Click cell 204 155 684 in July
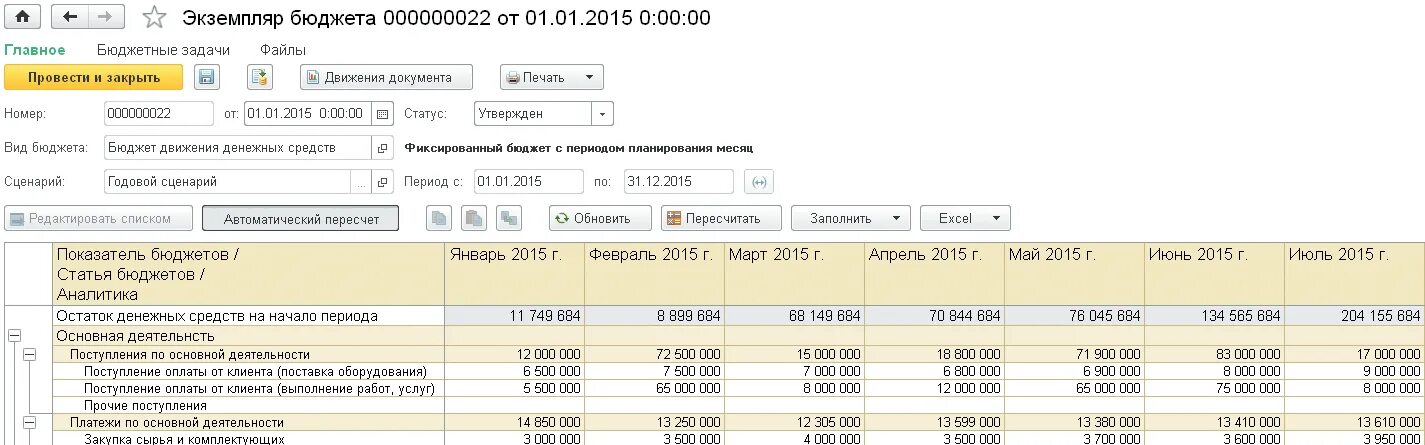The width and height of the screenshot is (1425, 445). pyautogui.click(x=1354, y=316)
